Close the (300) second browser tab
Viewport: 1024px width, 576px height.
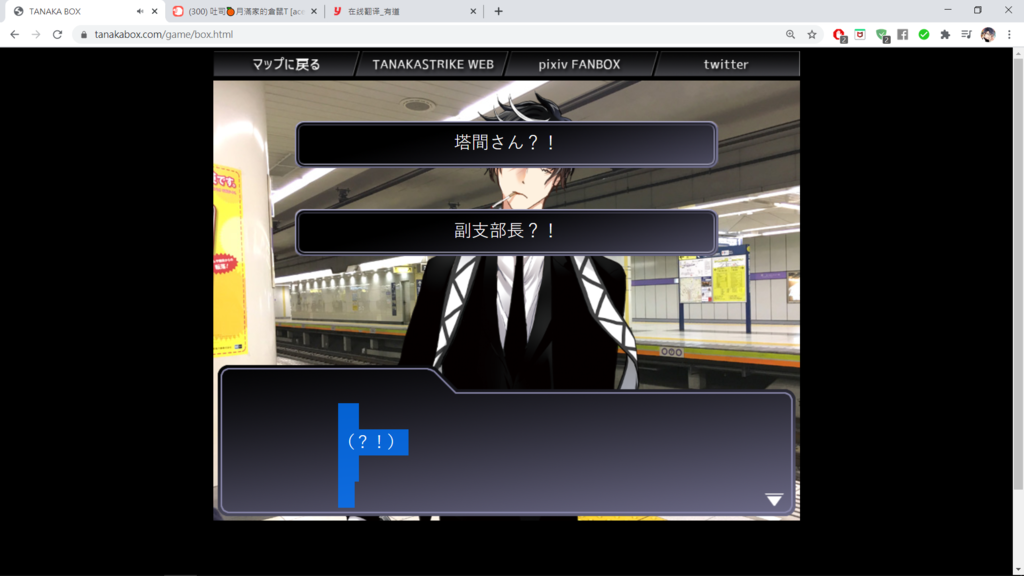[314, 11]
